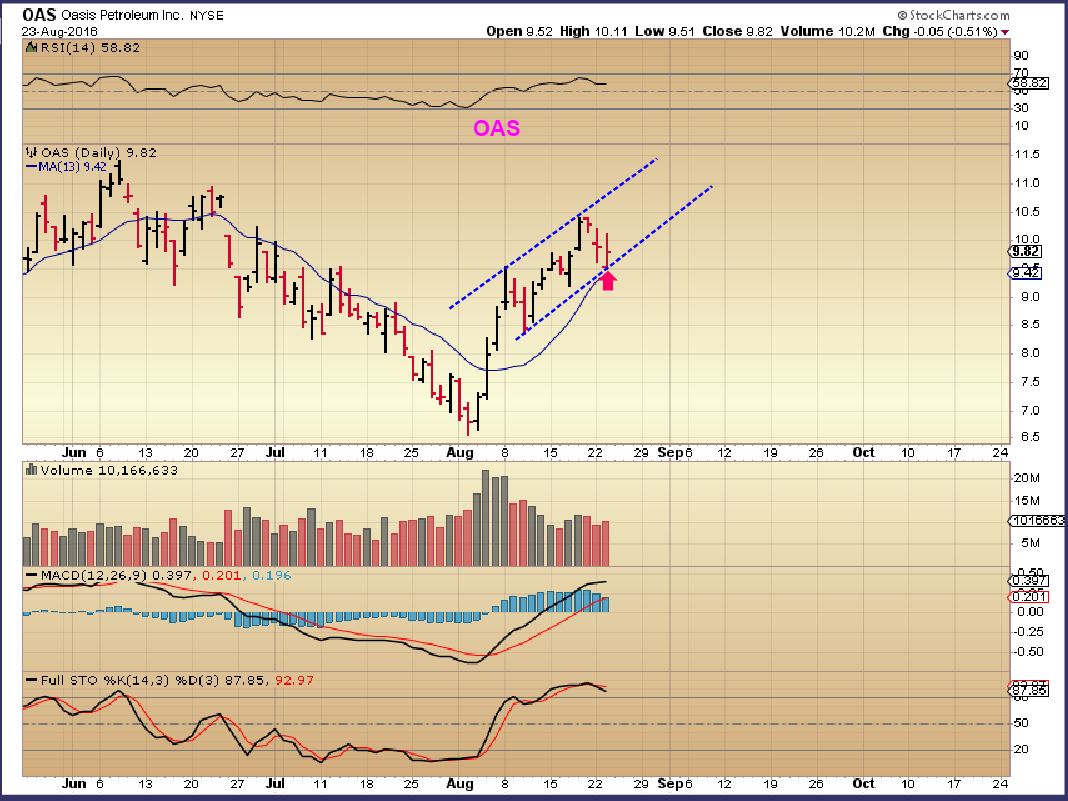Click the Open 9.52 value
The image size is (1068, 801).
520,31
